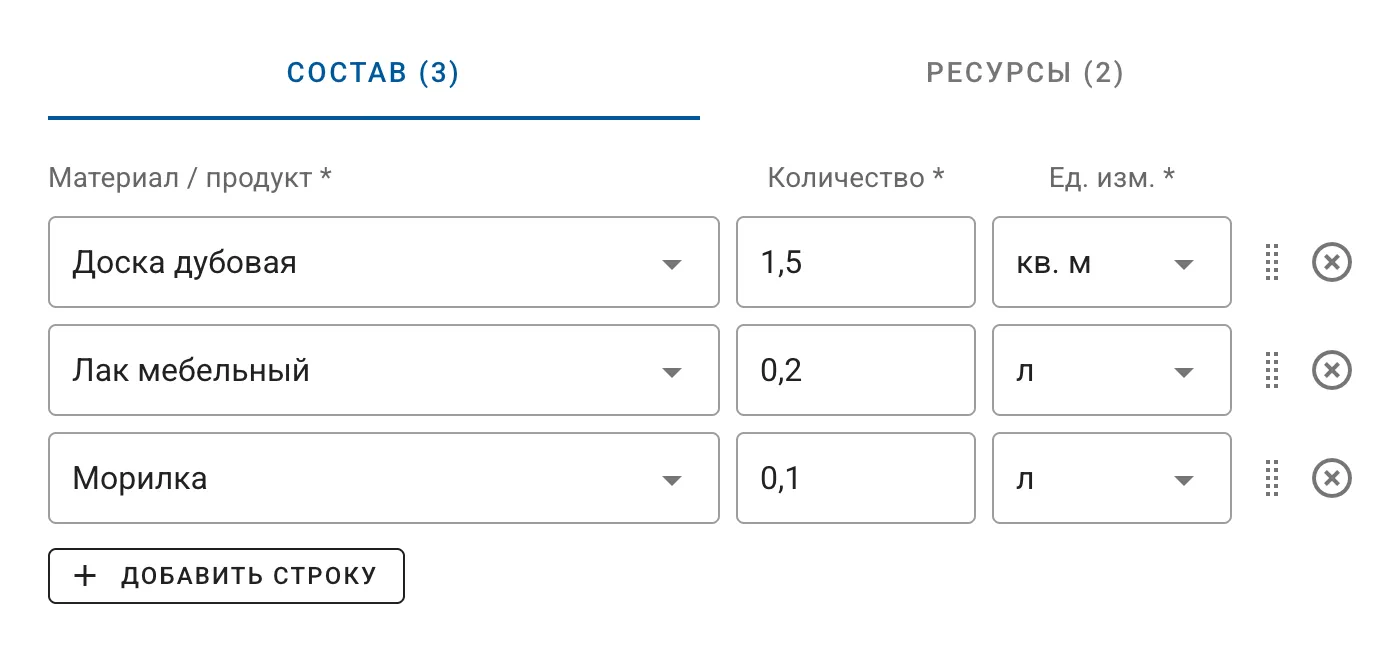Delete the "Лак мебельный" row using the cross icon
The image size is (1400, 652).
pos(1331,370)
